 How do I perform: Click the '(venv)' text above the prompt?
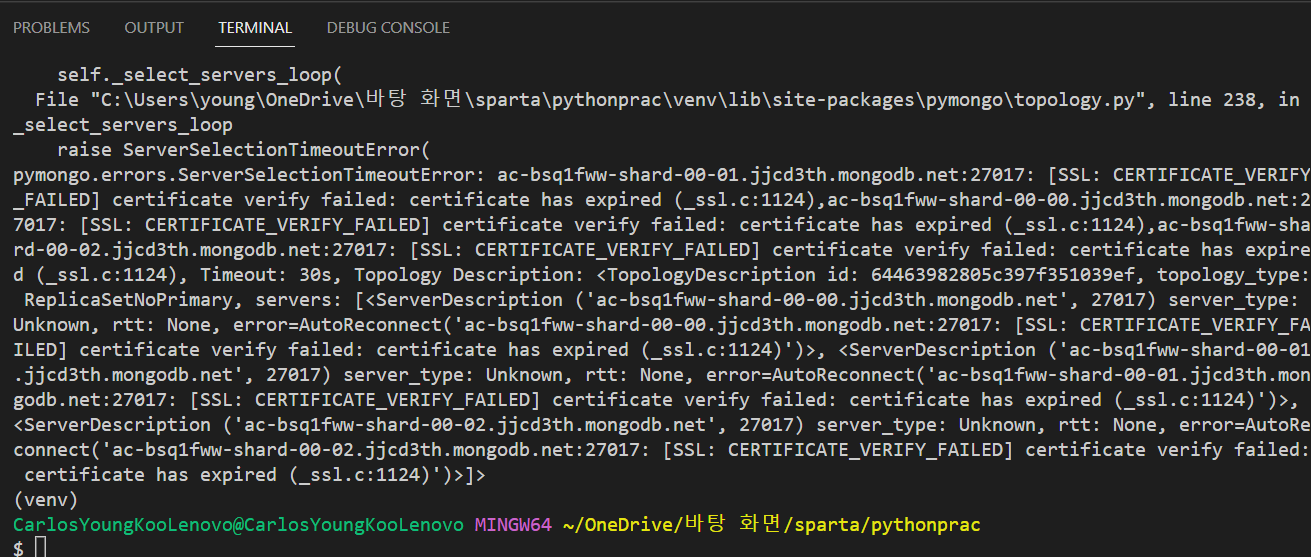[45, 500]
